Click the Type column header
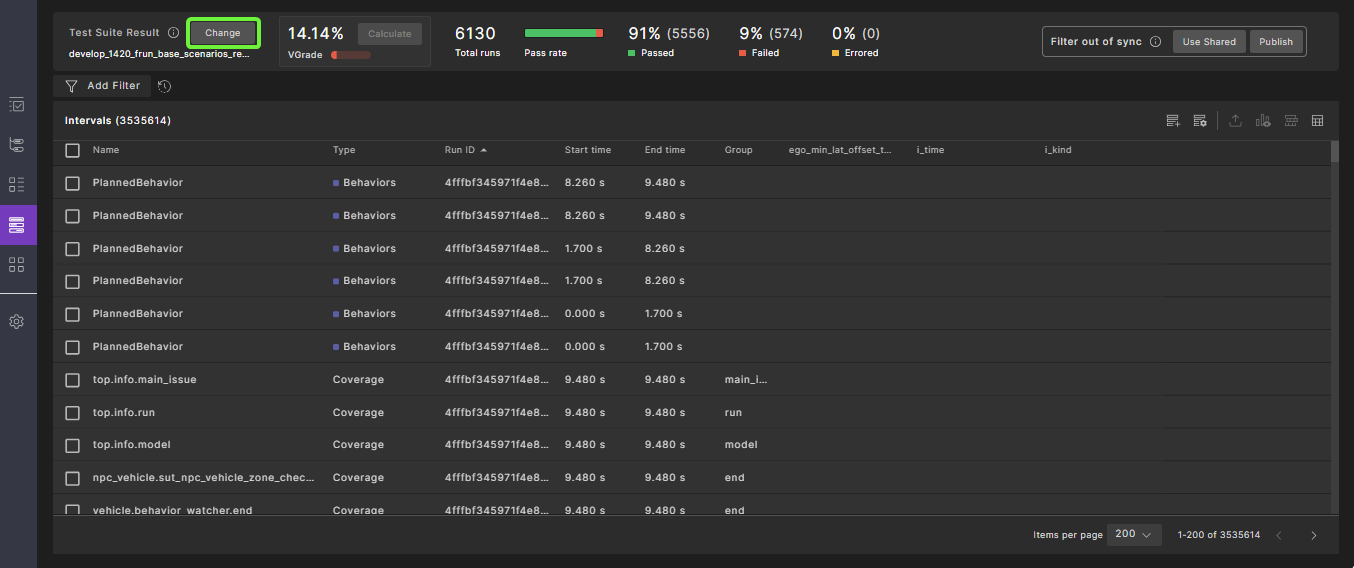1354x568 pixels. 344,150
